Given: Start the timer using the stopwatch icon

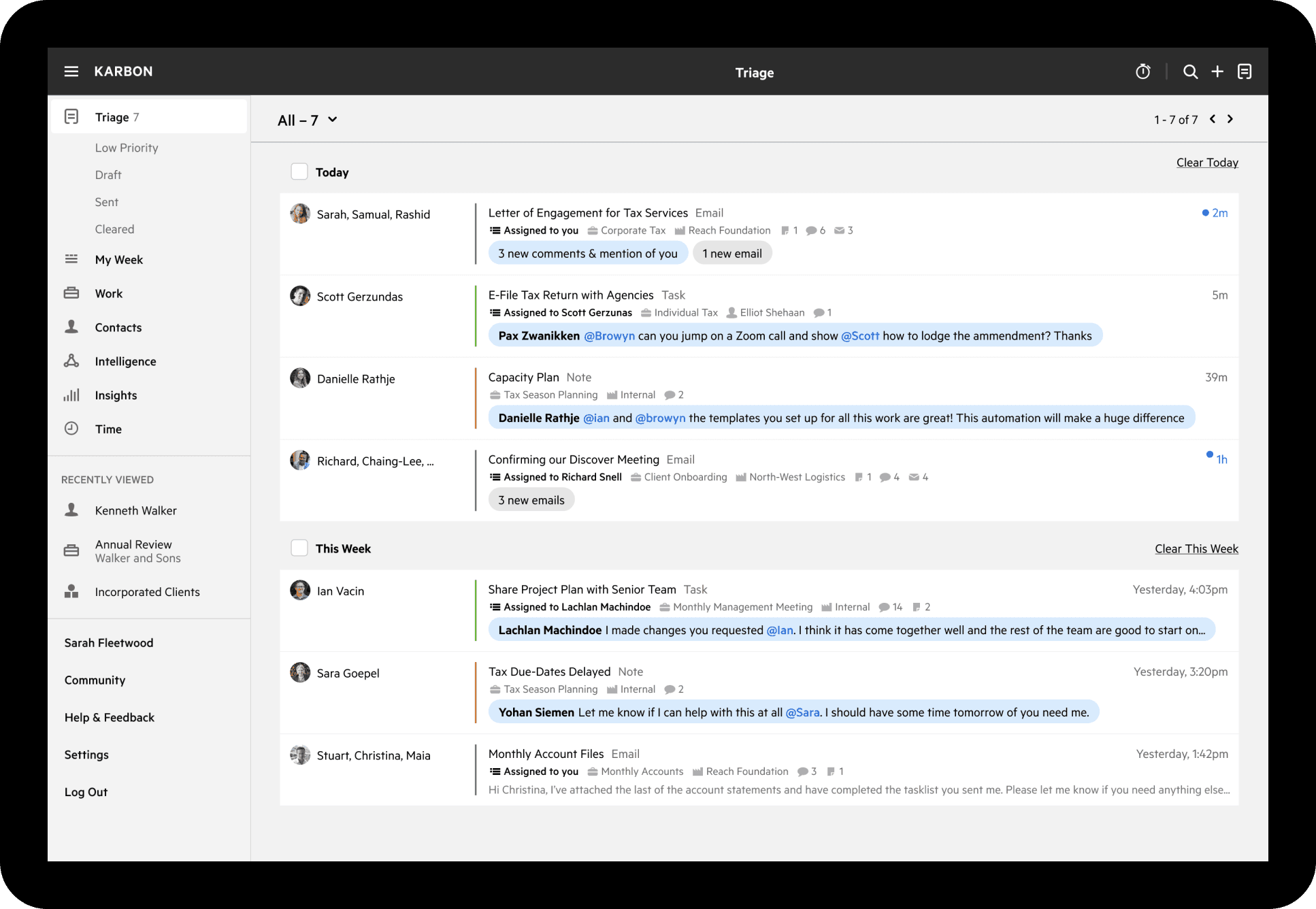Looking at the screenshot, I should [1143, 71].
